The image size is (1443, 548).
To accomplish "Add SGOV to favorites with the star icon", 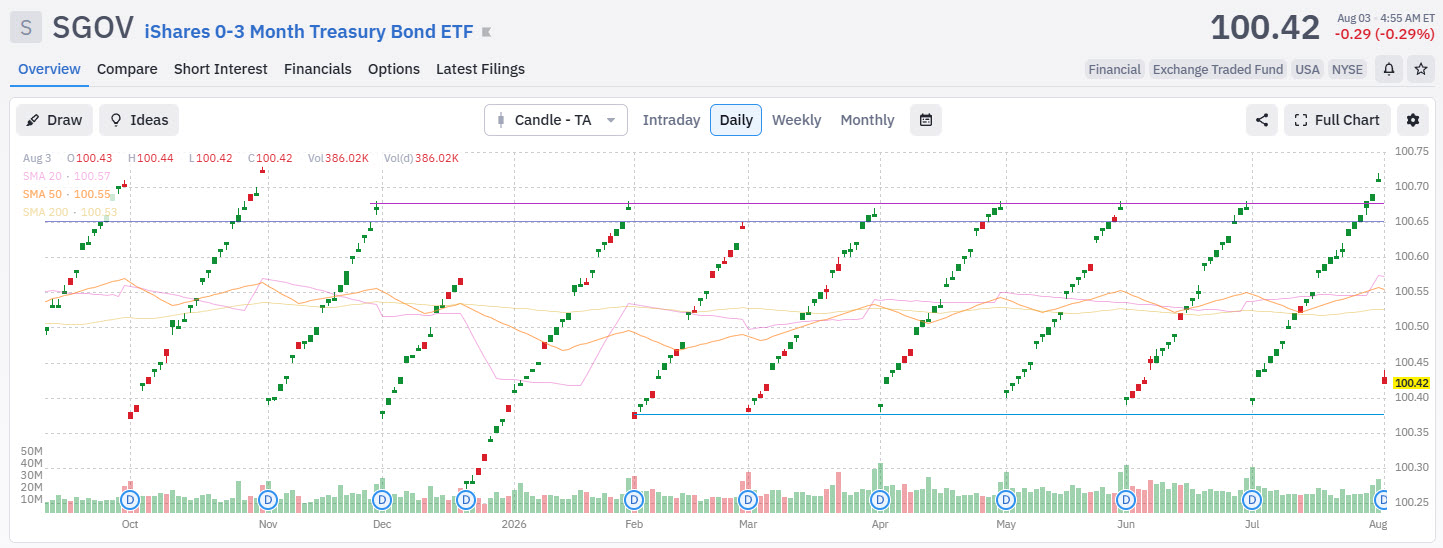I will pos(1420,69).
